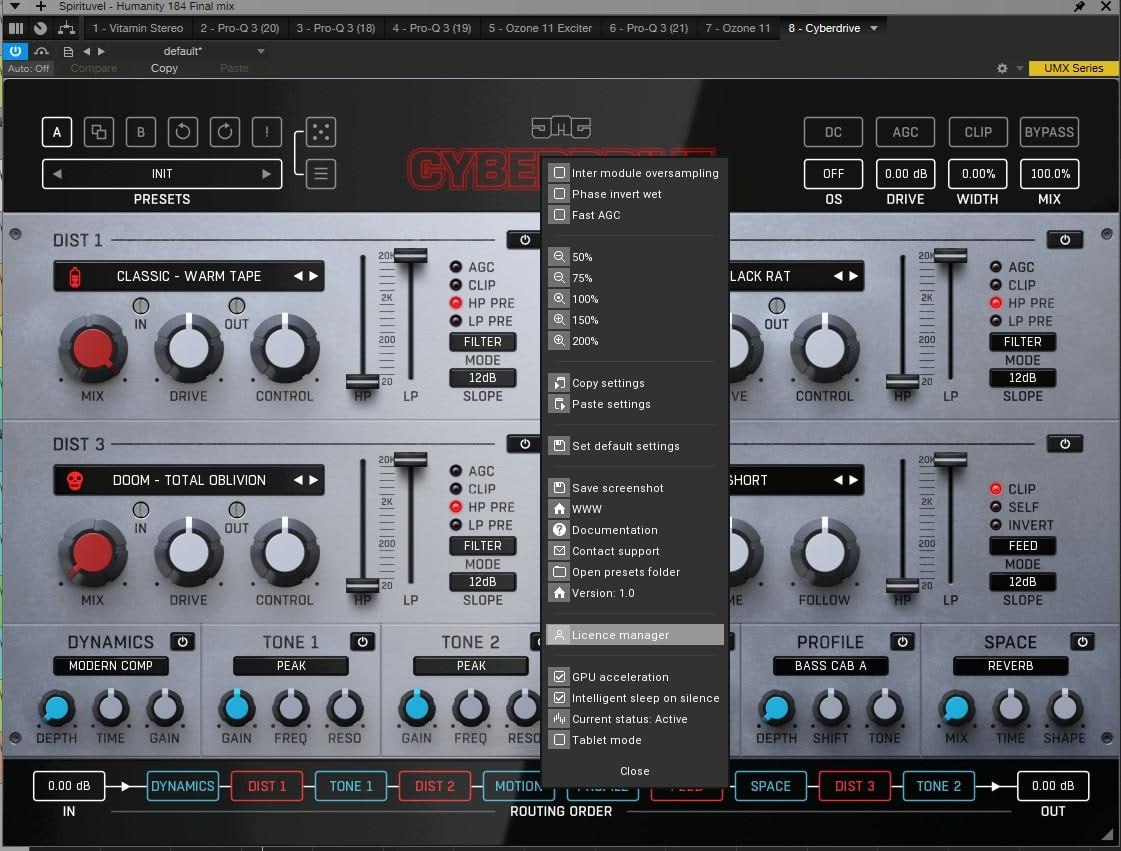Click the exclamation panic icon
This screenshot has height=851, width=1121.
(x=267, y=132)
